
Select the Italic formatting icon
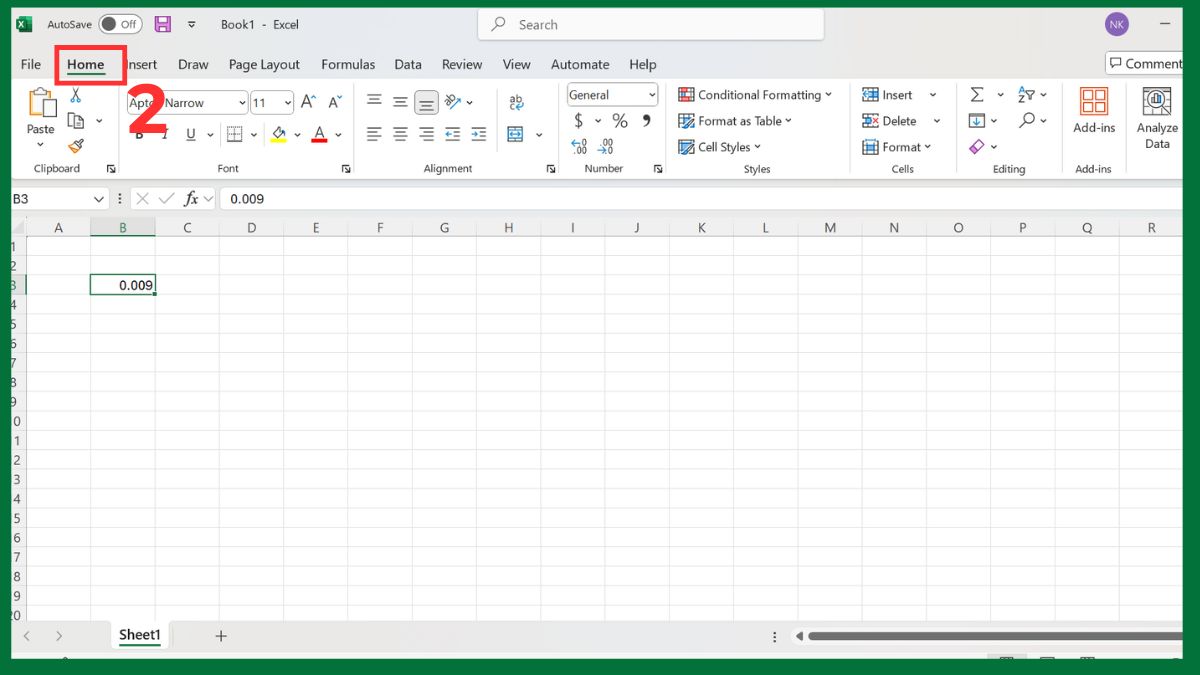tap(163, 133)
